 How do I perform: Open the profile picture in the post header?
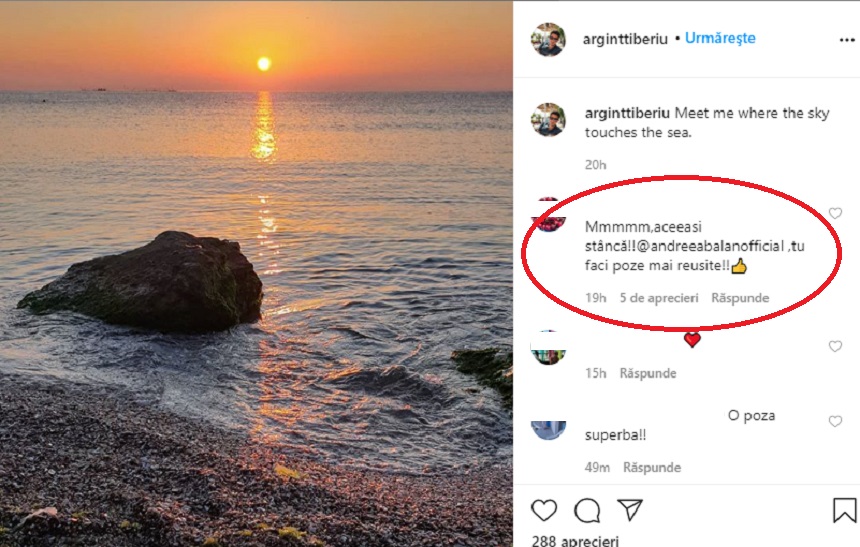coord(548,39)
